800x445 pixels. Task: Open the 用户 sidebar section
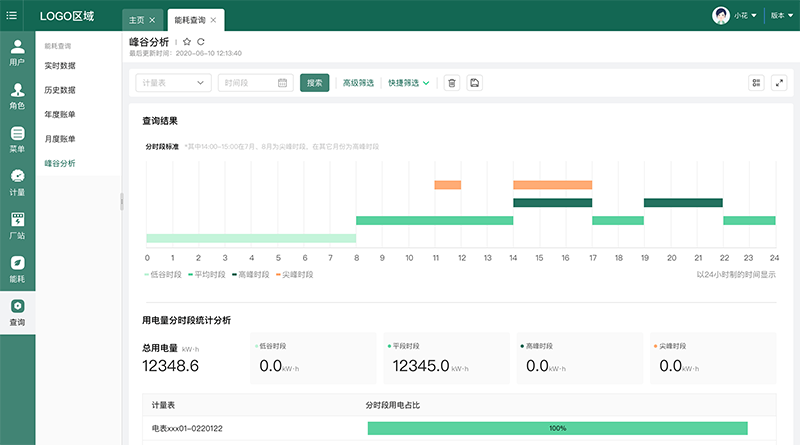(17, 53)
